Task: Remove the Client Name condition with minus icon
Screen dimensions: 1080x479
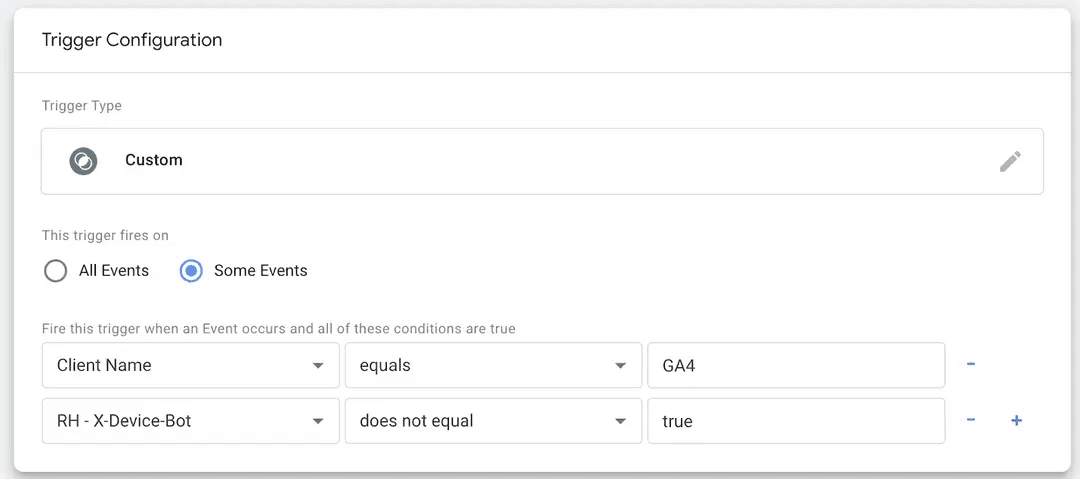Action: coord(970,365)
